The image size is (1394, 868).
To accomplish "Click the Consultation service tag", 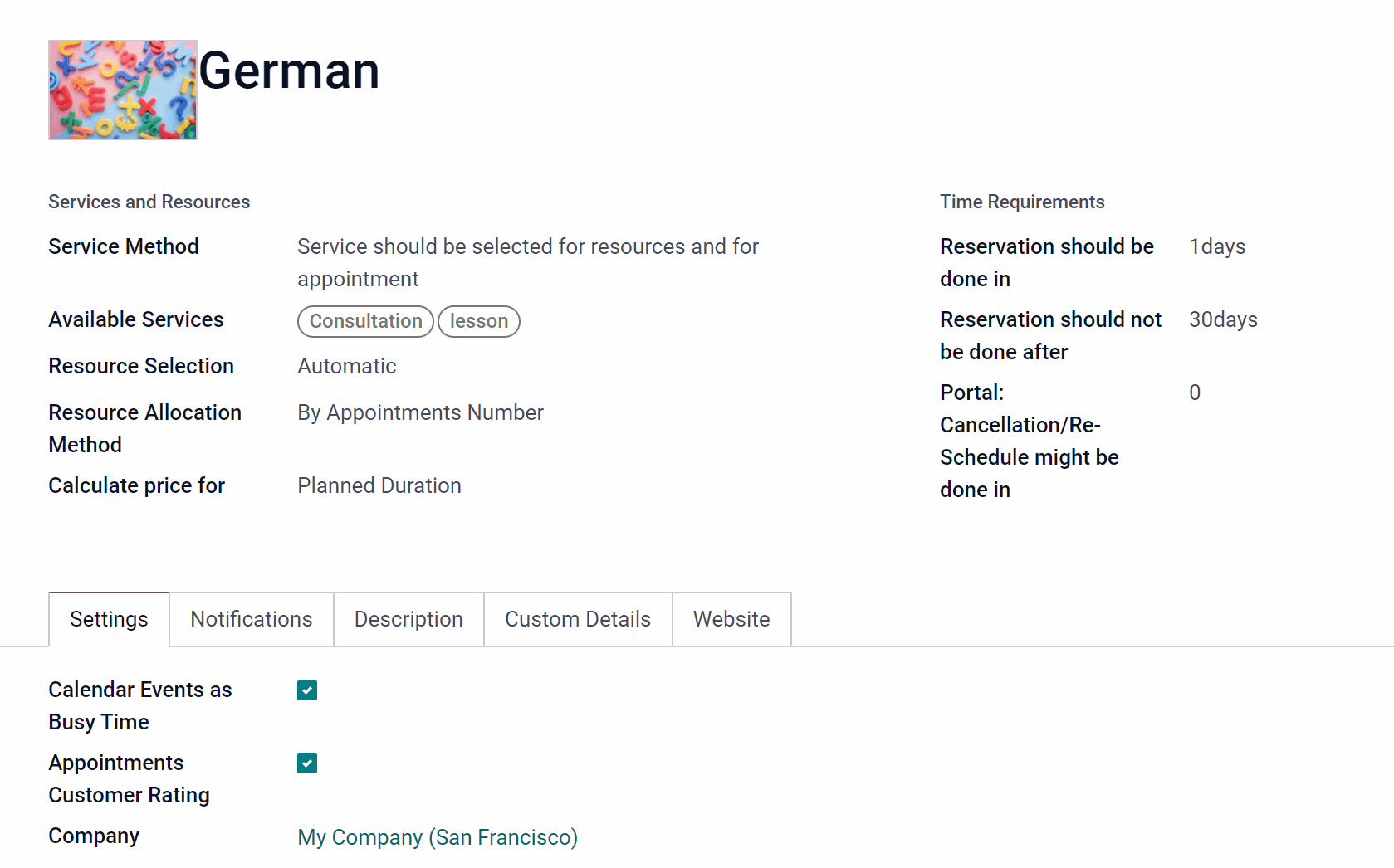I will click(365, 321).
